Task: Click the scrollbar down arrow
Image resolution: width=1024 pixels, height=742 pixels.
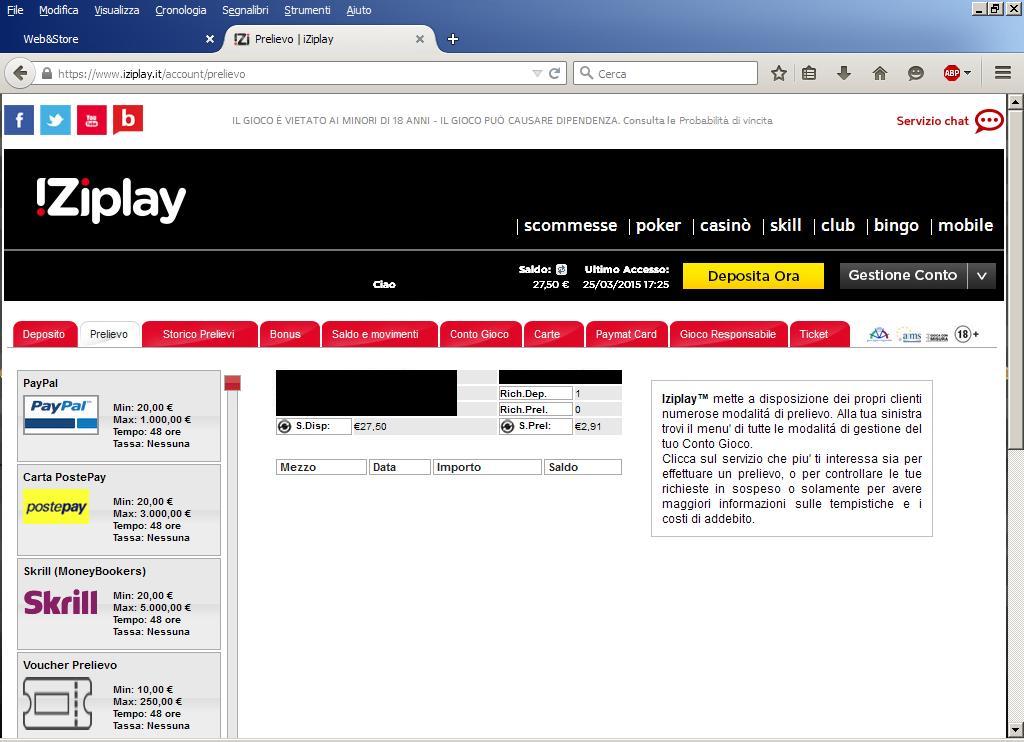Action: point(1015,730)
